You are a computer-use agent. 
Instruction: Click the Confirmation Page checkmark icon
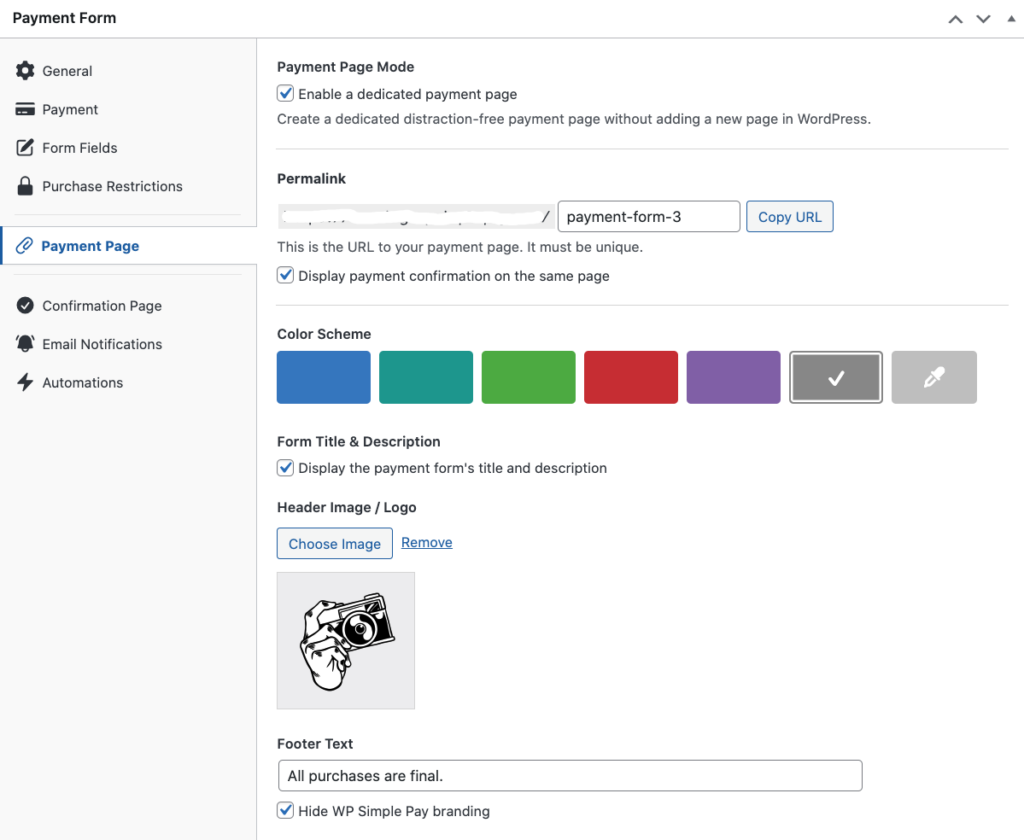coord(26,306)
